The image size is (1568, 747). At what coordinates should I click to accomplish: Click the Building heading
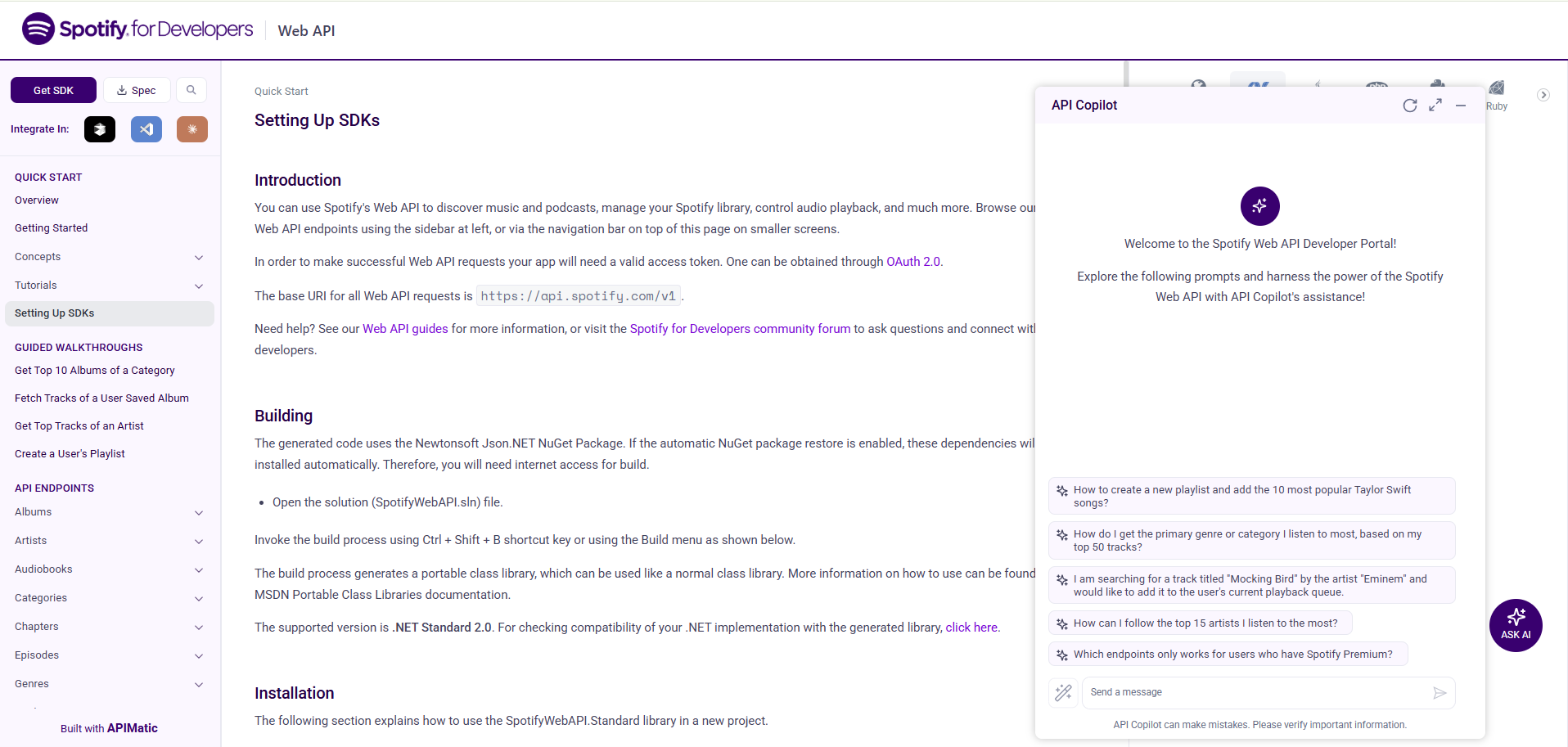click(x=283, y=416)
